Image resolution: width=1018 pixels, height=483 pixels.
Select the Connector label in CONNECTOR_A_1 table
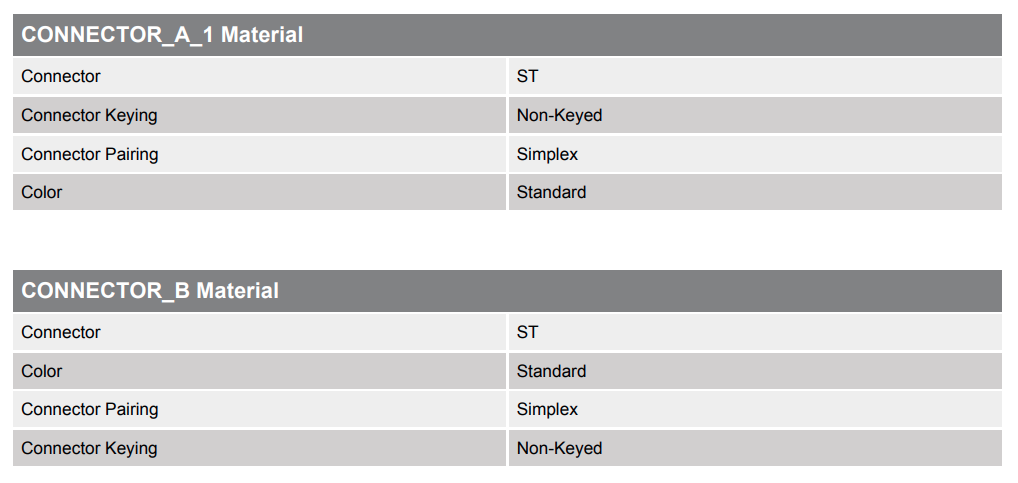61,76
